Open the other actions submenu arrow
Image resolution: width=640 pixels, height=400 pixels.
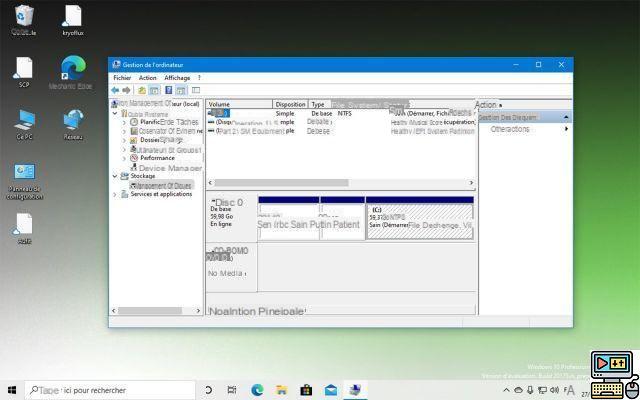[566, 129]
